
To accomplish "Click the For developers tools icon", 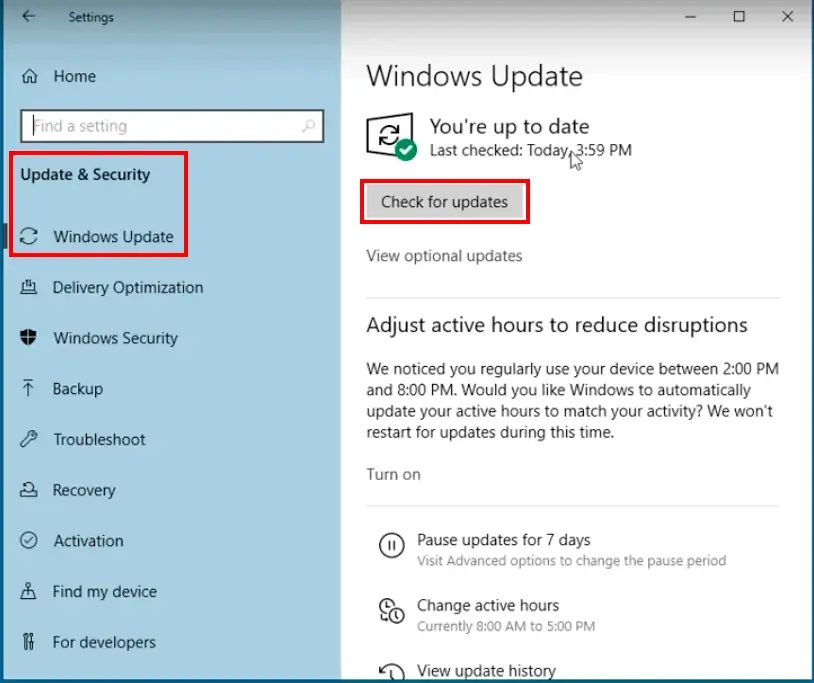I will (x=29, y=641).
